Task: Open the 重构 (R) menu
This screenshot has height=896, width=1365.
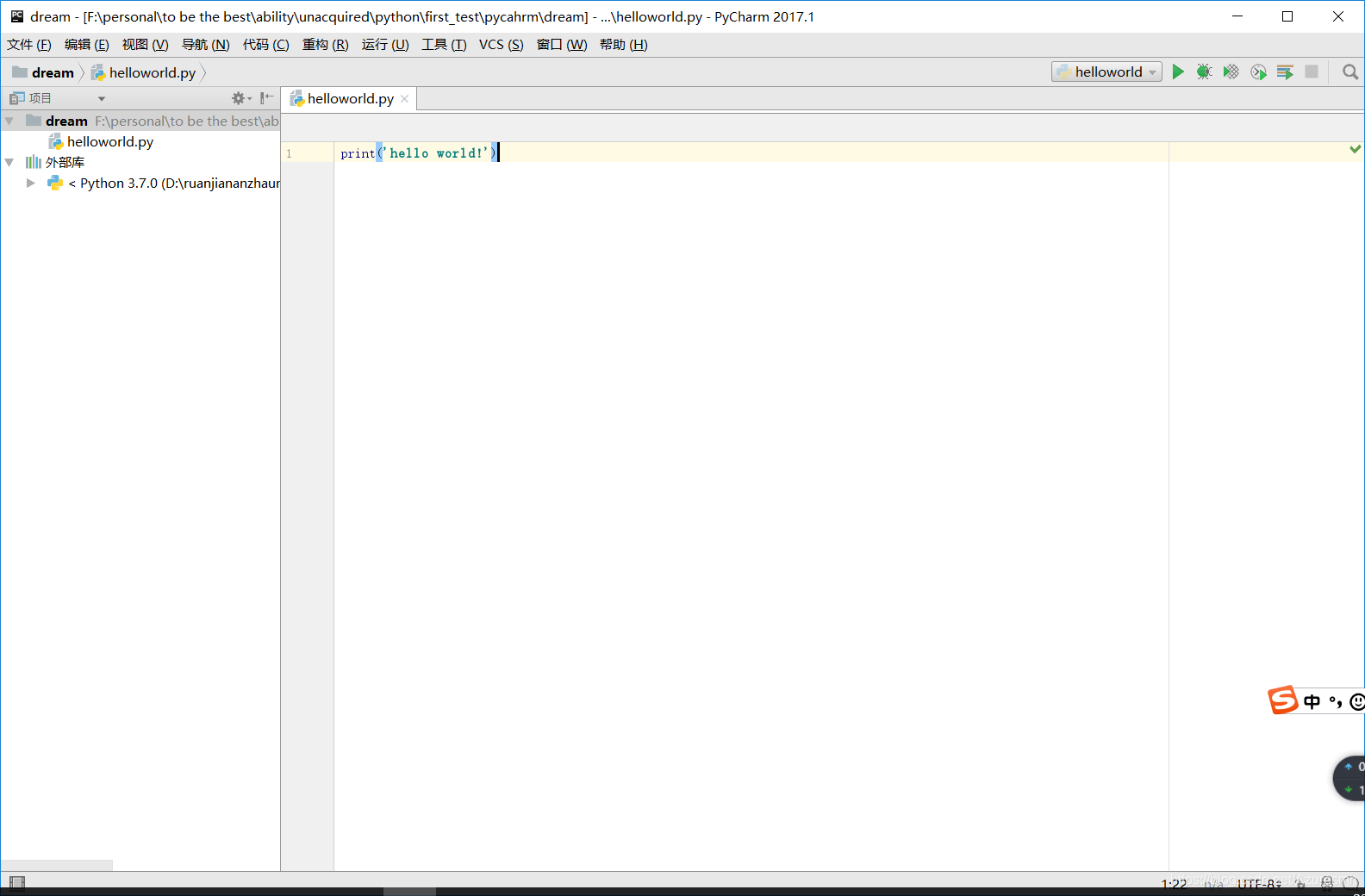Action: 325,45
